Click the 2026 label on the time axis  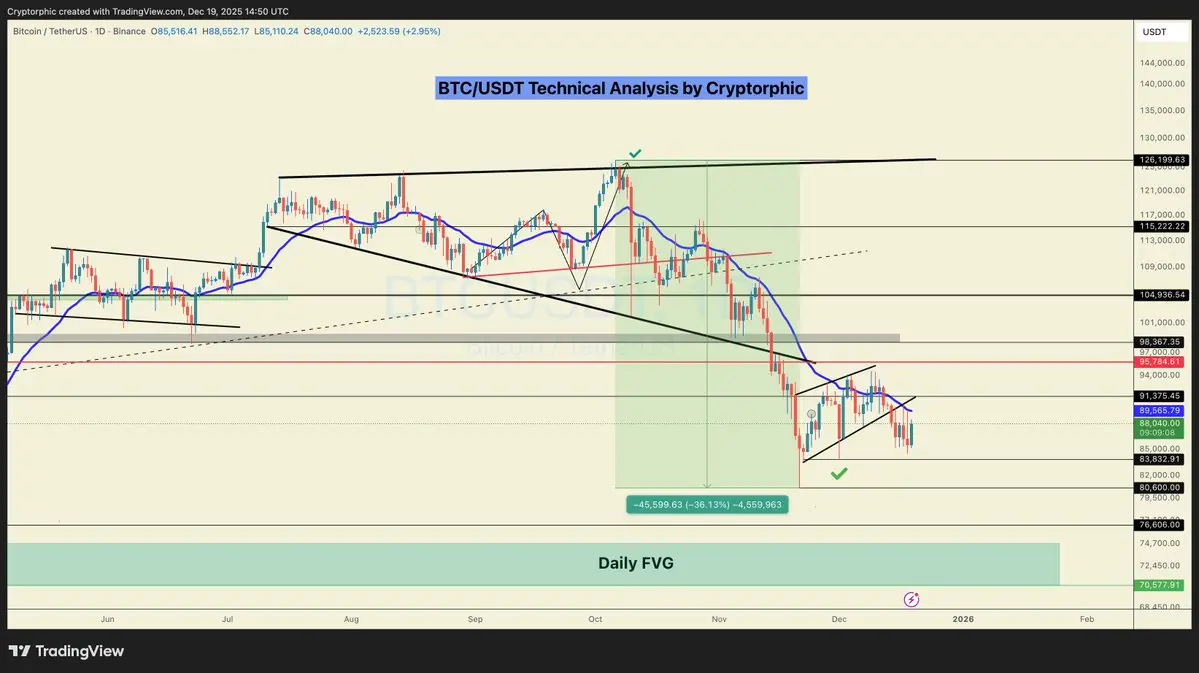pyautogui.click(x=963, y=619)
